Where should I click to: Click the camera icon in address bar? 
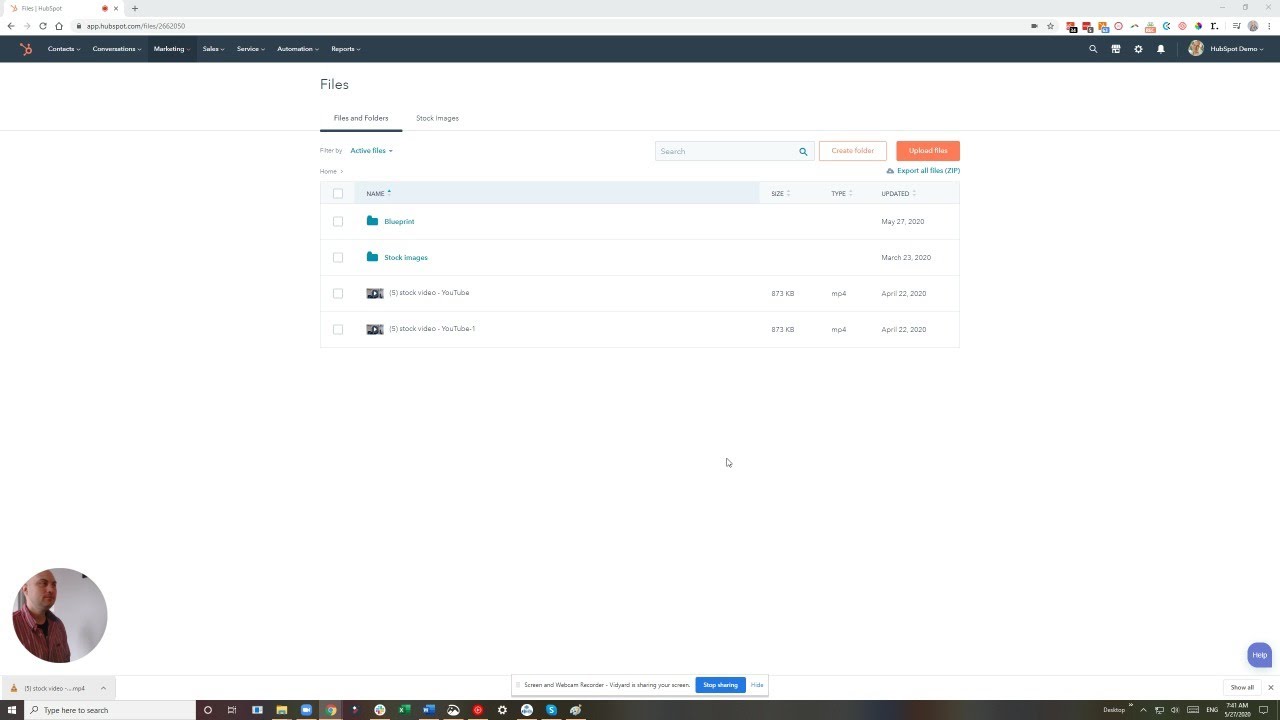[1034, 26]
